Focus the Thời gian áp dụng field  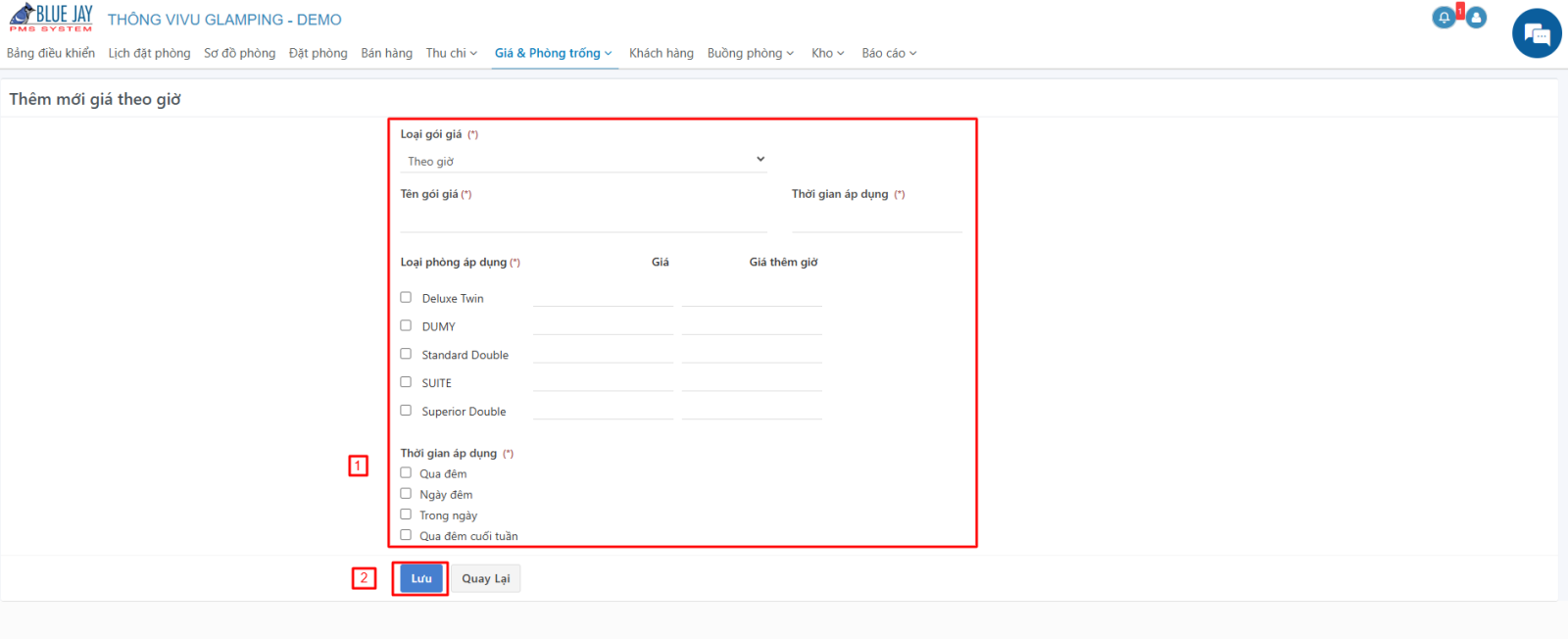click(877, 221)
